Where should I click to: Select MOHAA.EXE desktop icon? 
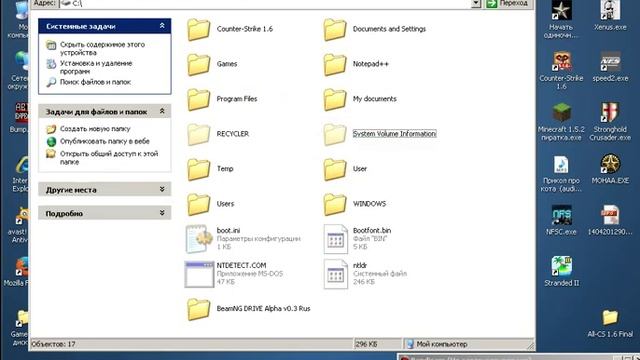[x=610, y=164]
